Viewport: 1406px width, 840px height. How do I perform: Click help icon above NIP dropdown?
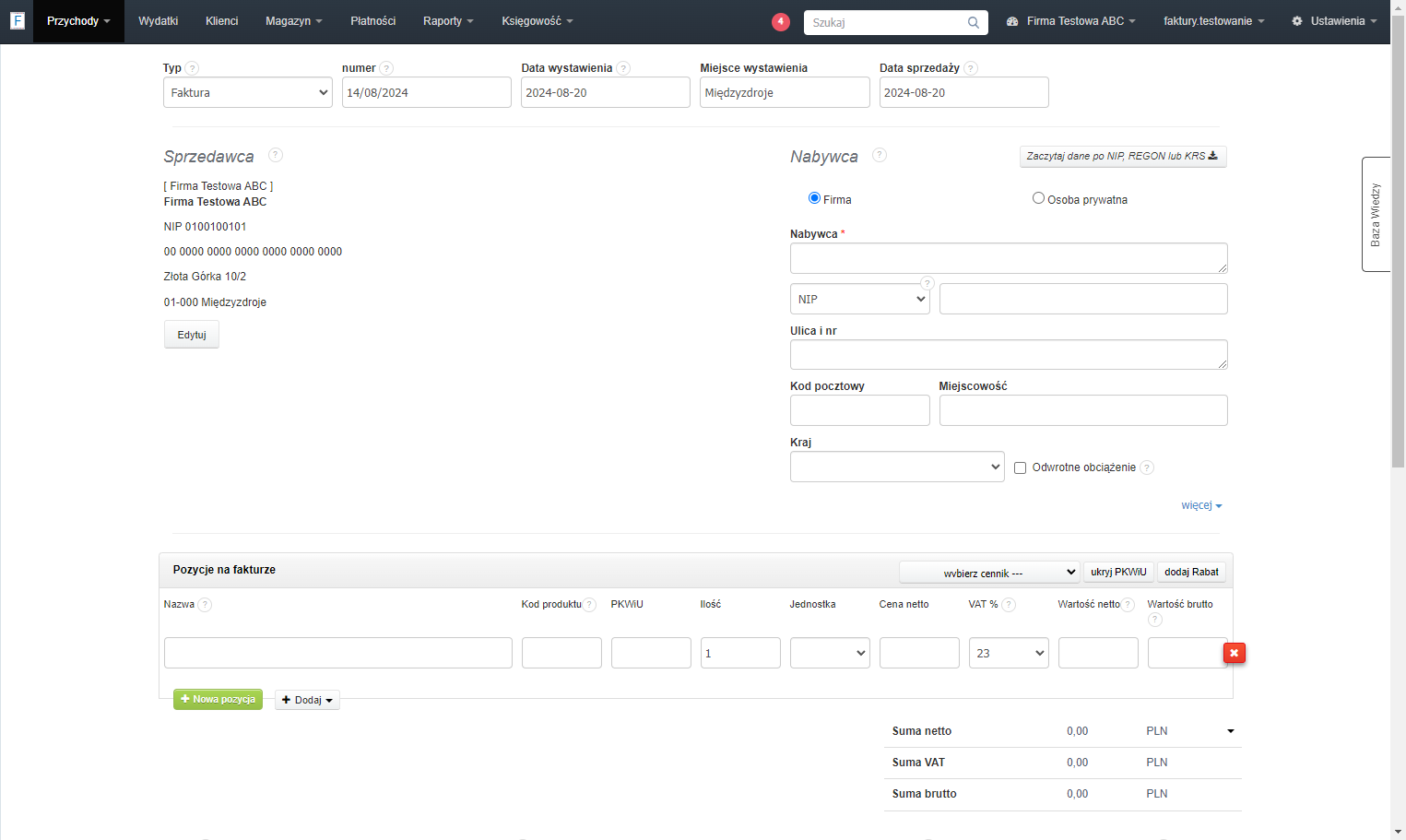(927, 283)
